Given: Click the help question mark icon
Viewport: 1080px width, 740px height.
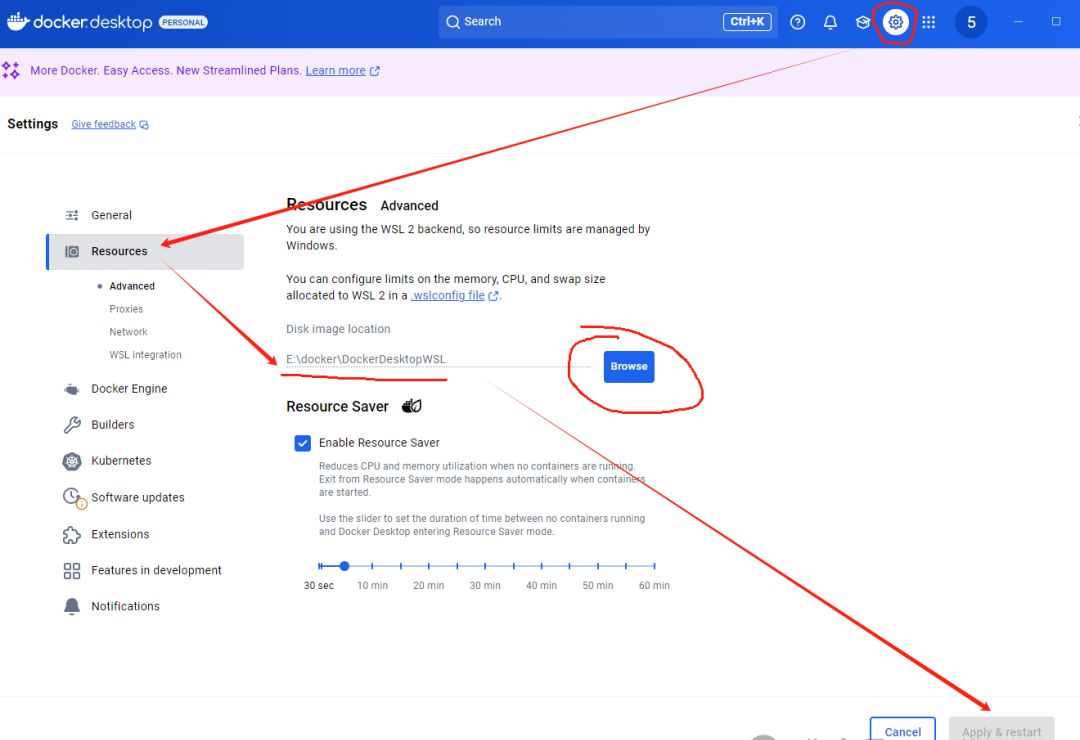Looking at the screenshot, I should click(797, 22).
